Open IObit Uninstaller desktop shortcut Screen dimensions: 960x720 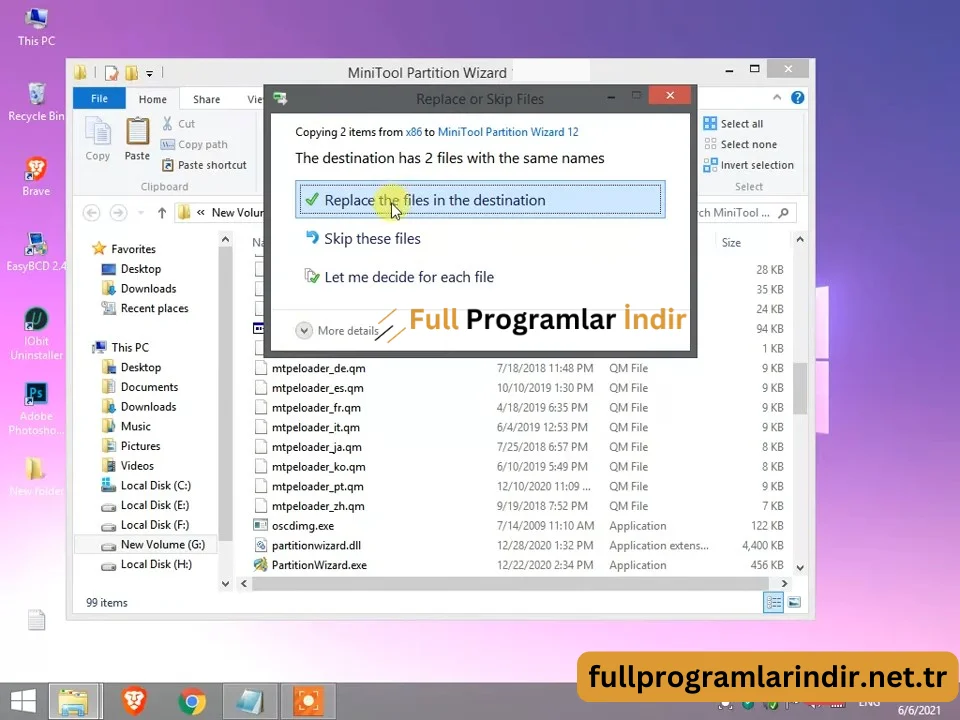pos(36,334)
